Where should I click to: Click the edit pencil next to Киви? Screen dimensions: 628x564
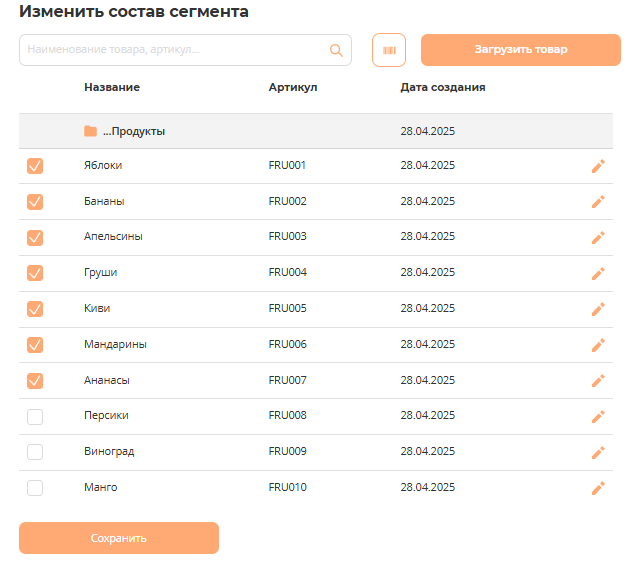[x=598, y=309]
